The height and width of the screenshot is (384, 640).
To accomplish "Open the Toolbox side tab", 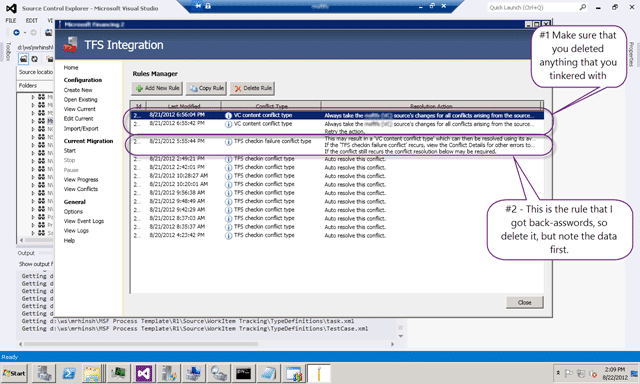I will (8, 51).
